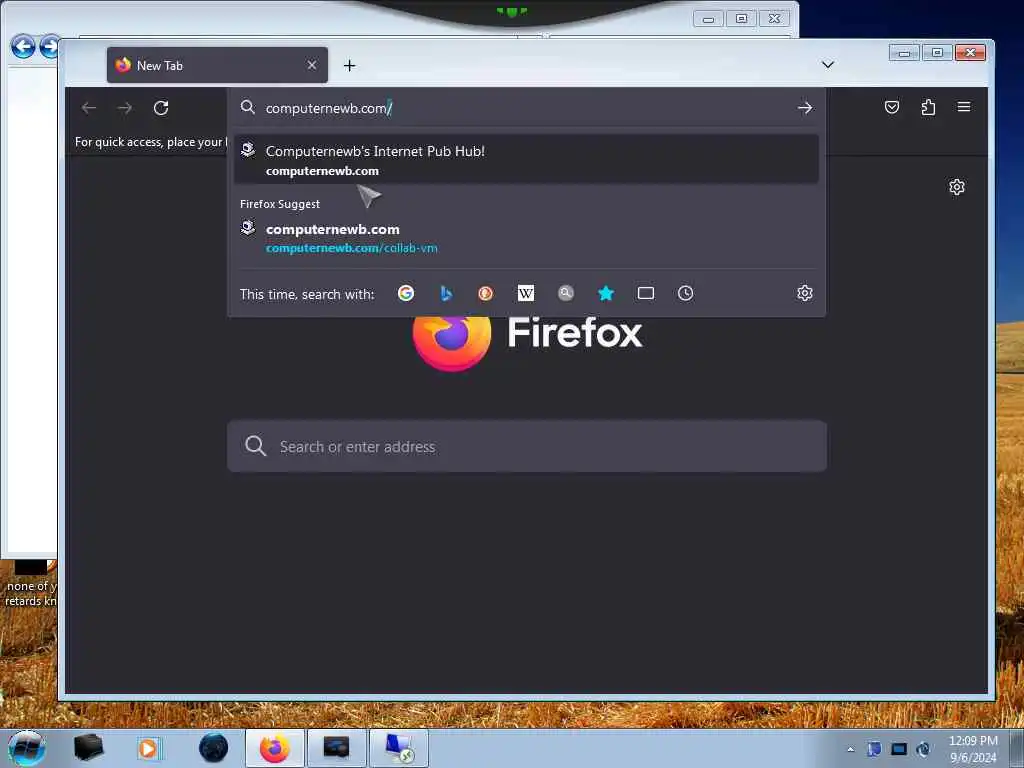The image size is (1024, 768).
Task: Click the Firefox logo on new tab page
Action: pos(452,343)
